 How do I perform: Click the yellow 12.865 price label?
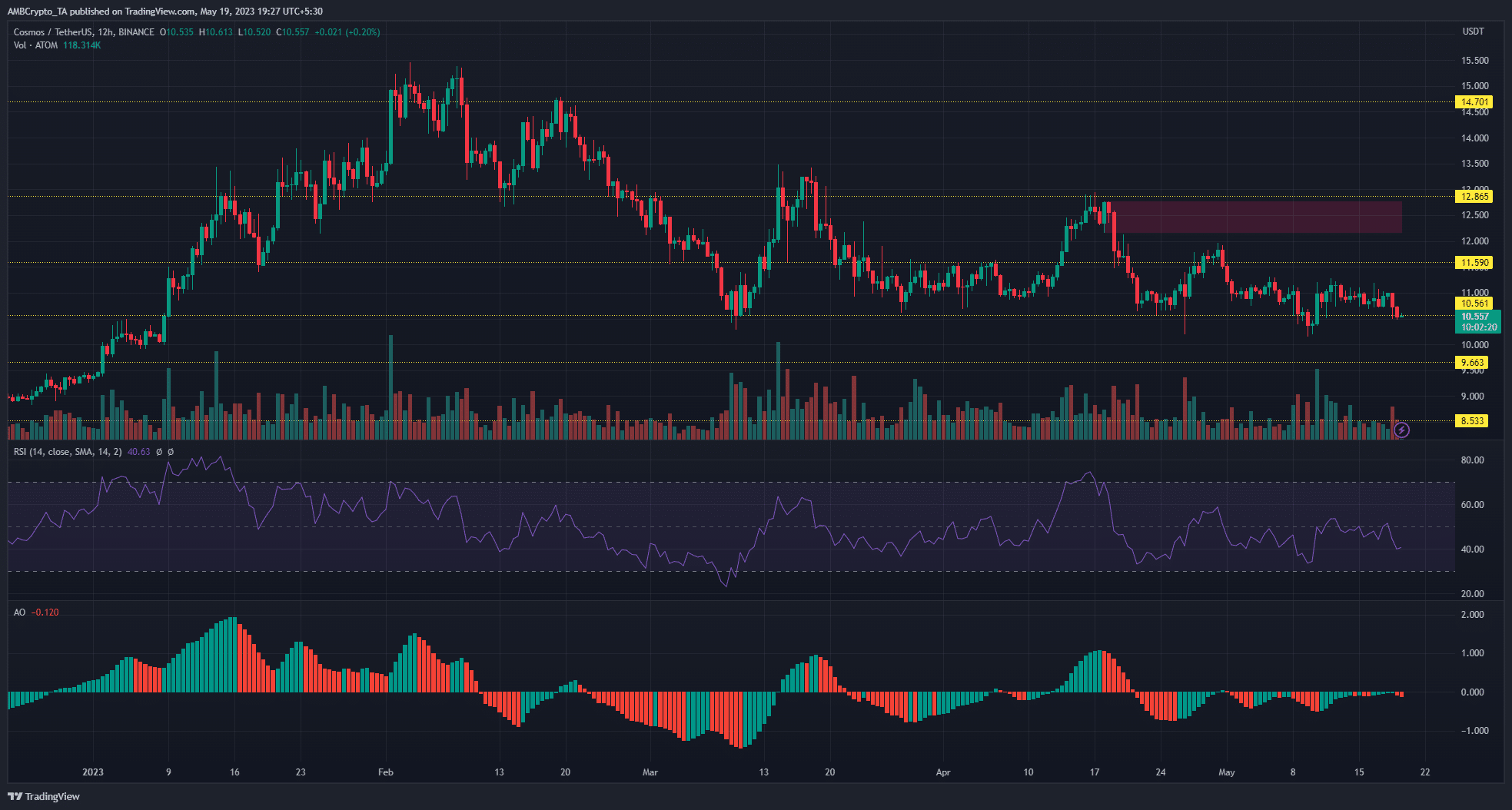click(1474, 196)
